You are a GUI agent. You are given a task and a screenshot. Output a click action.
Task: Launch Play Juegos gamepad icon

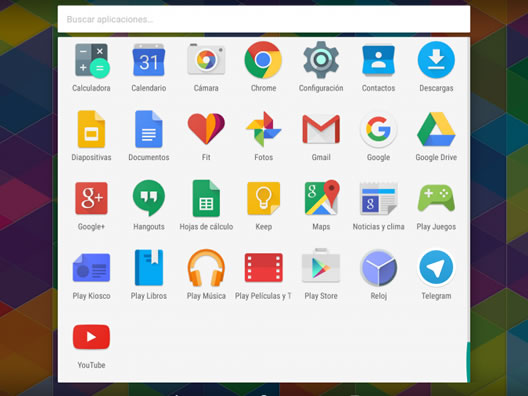436,198
